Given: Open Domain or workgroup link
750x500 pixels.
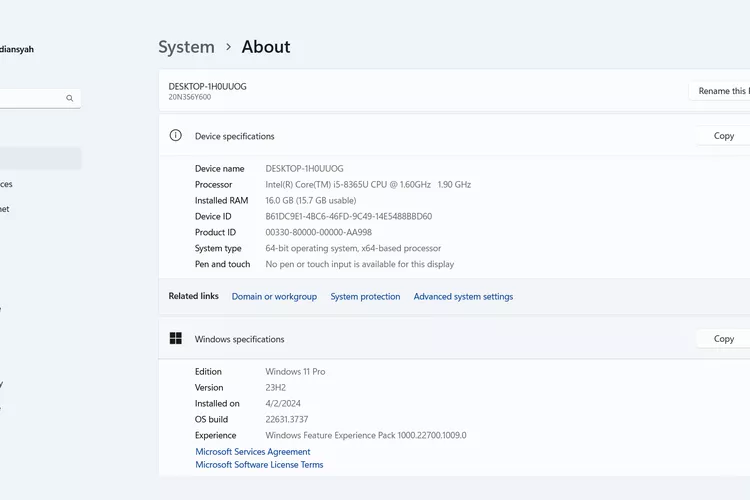Looking at the screenshot, I should click(x=274, y=297).
